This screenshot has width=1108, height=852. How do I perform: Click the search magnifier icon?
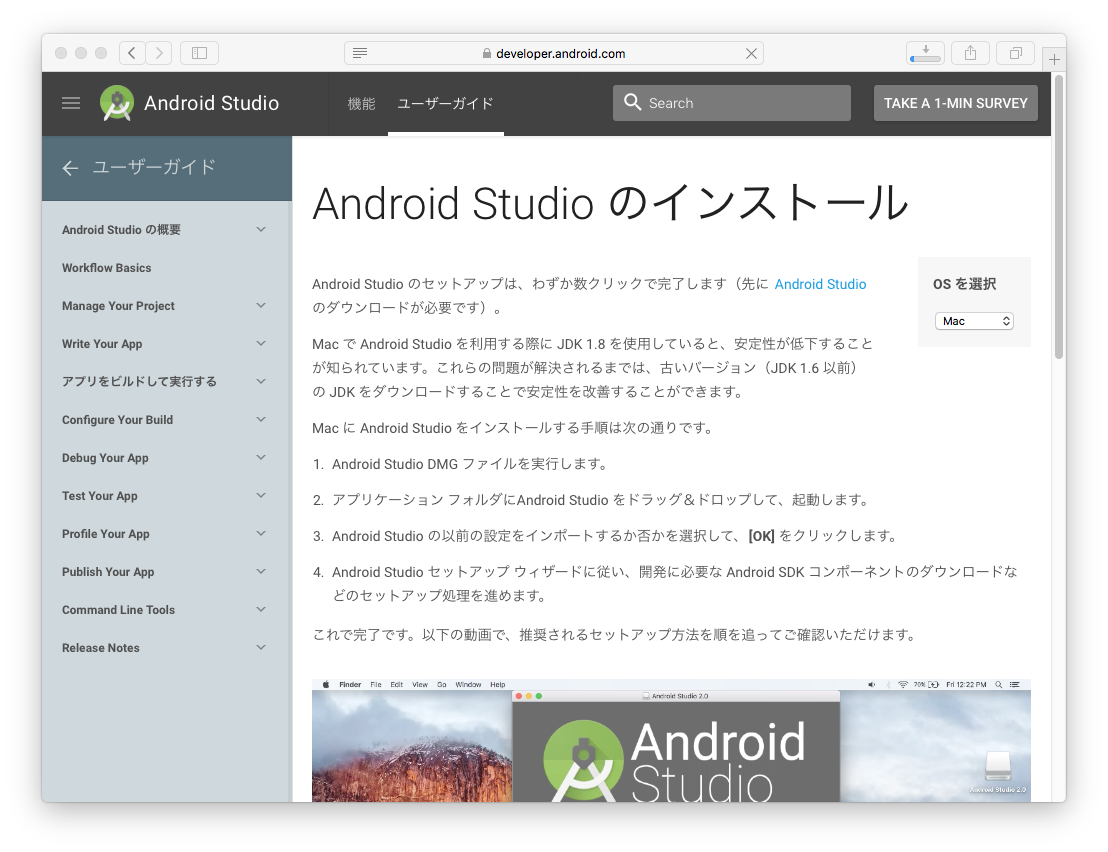click(632, 102)
